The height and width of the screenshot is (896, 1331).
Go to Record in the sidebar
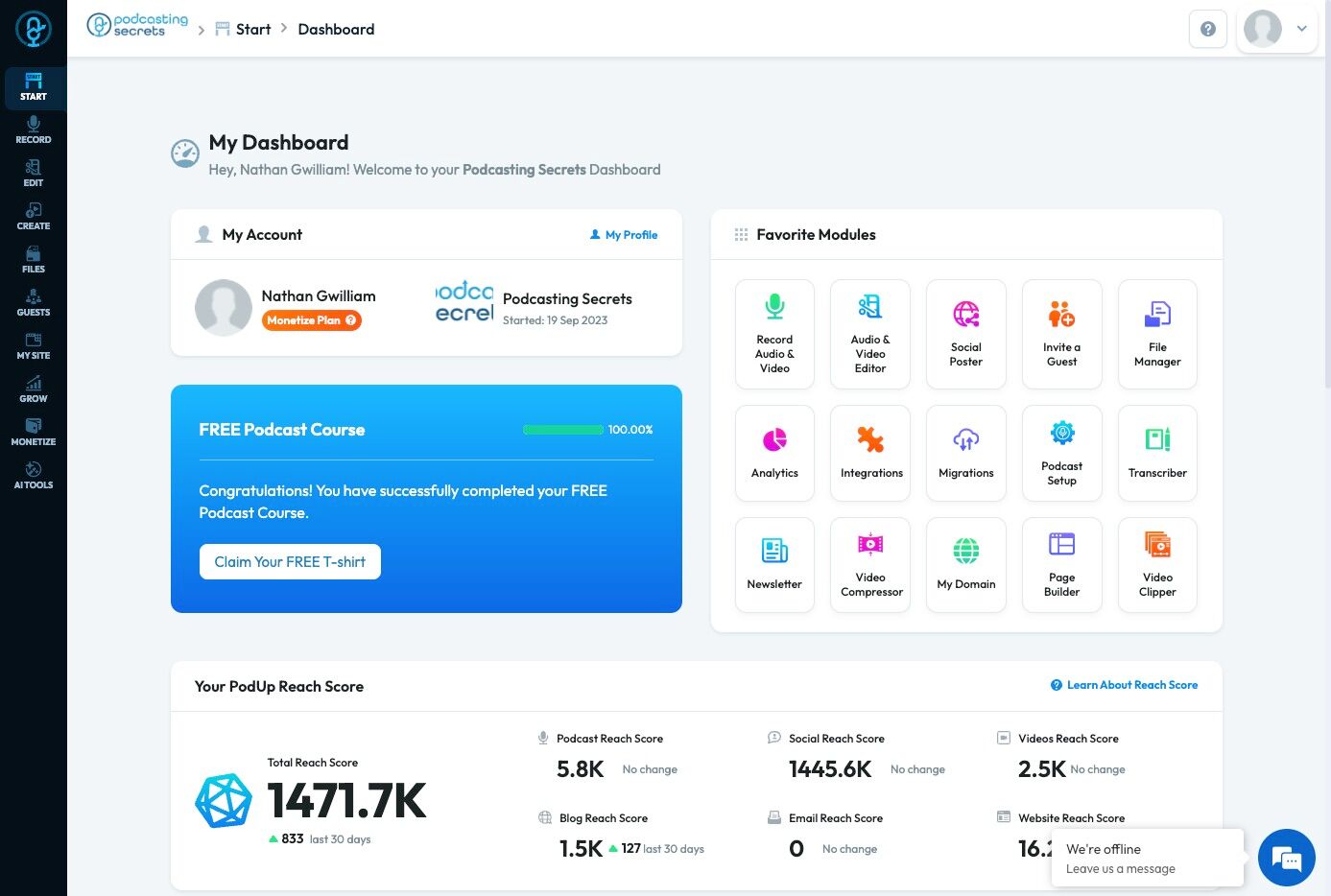coord(34,131)
